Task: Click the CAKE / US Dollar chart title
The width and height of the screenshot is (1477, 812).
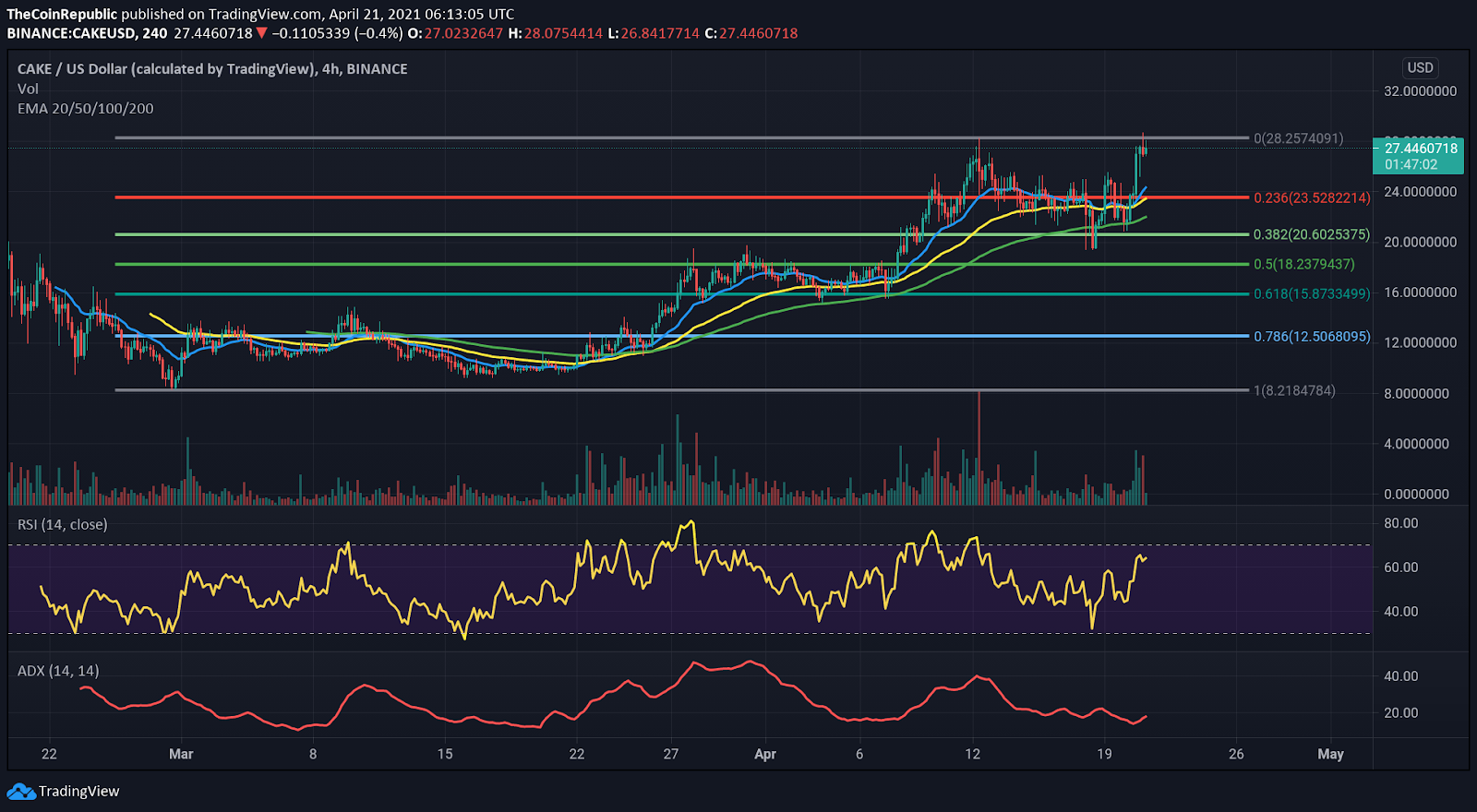Action: (212, 69)
